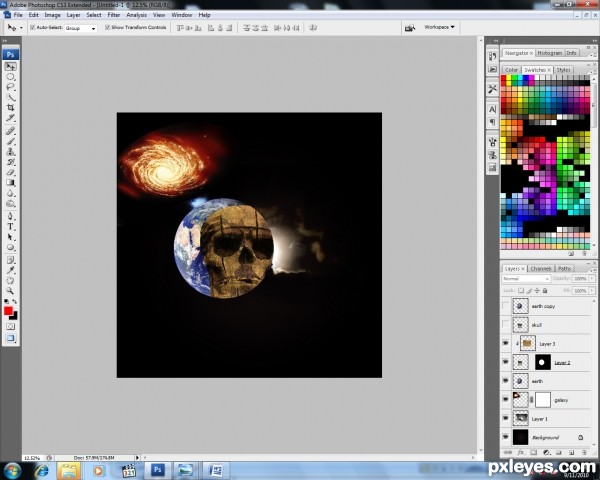Select the Elliptical Marquee tool

click(10, 77)
